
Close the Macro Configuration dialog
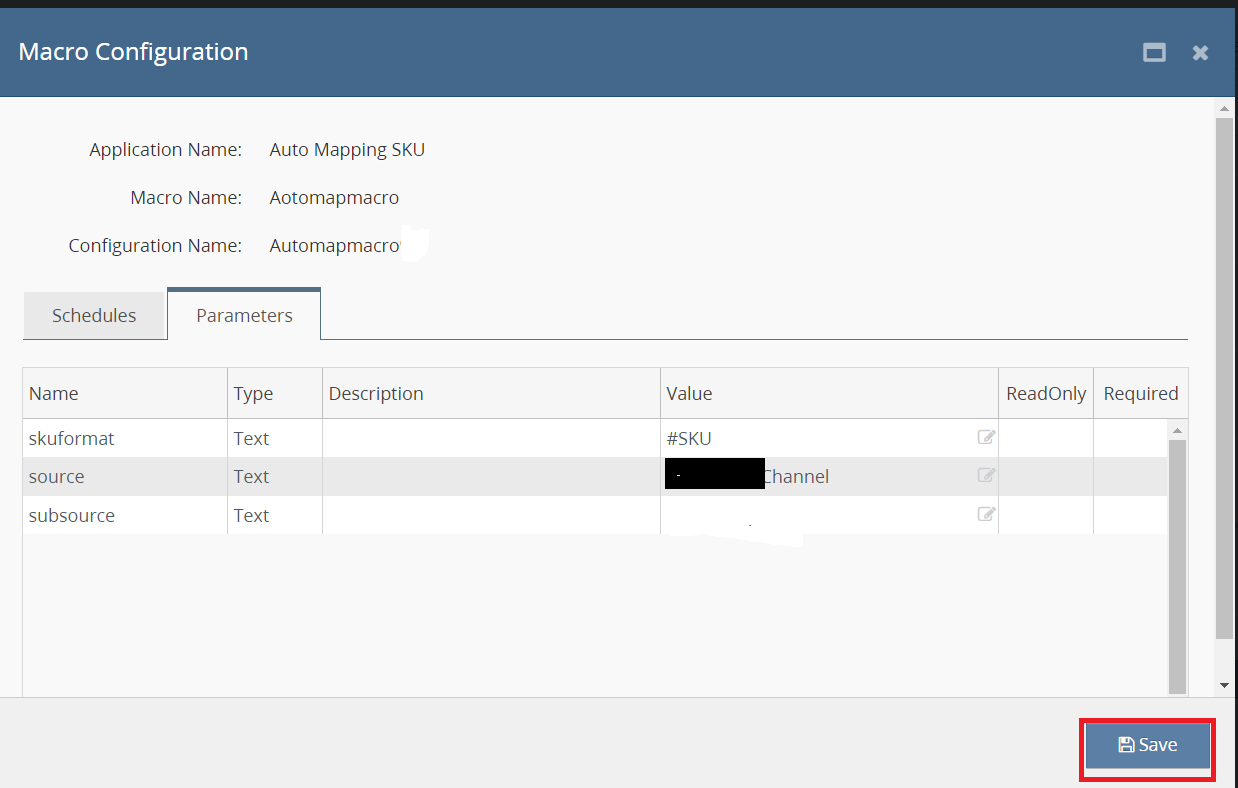tap(1200, 53)
